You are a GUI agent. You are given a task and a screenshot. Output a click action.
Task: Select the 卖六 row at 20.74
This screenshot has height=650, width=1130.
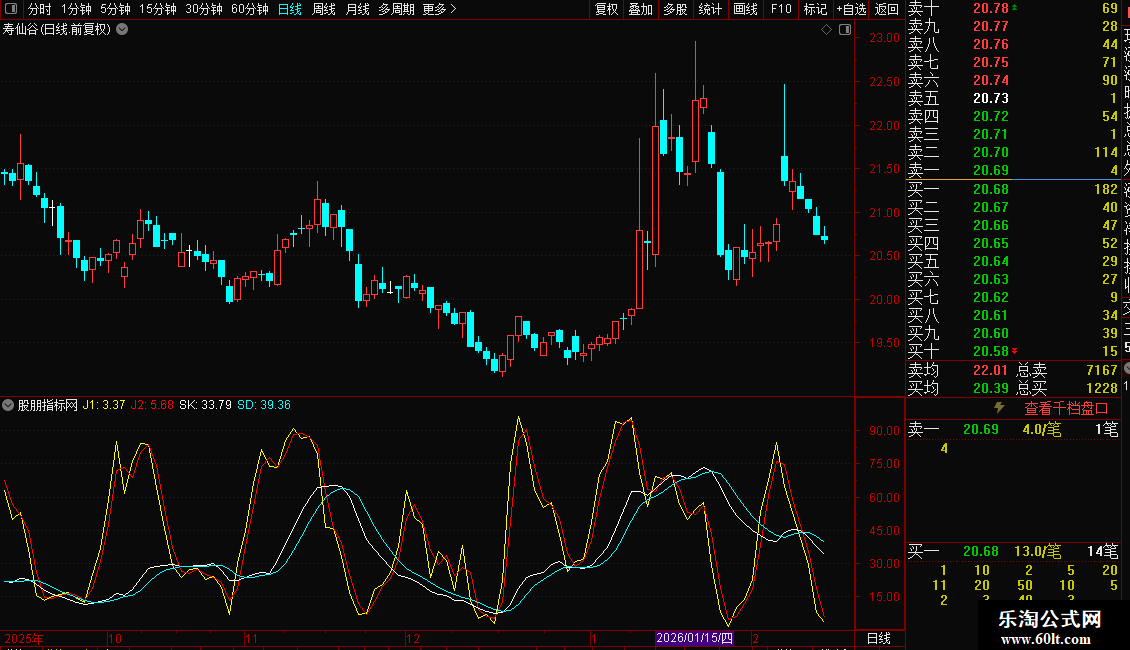[1013, 80]
